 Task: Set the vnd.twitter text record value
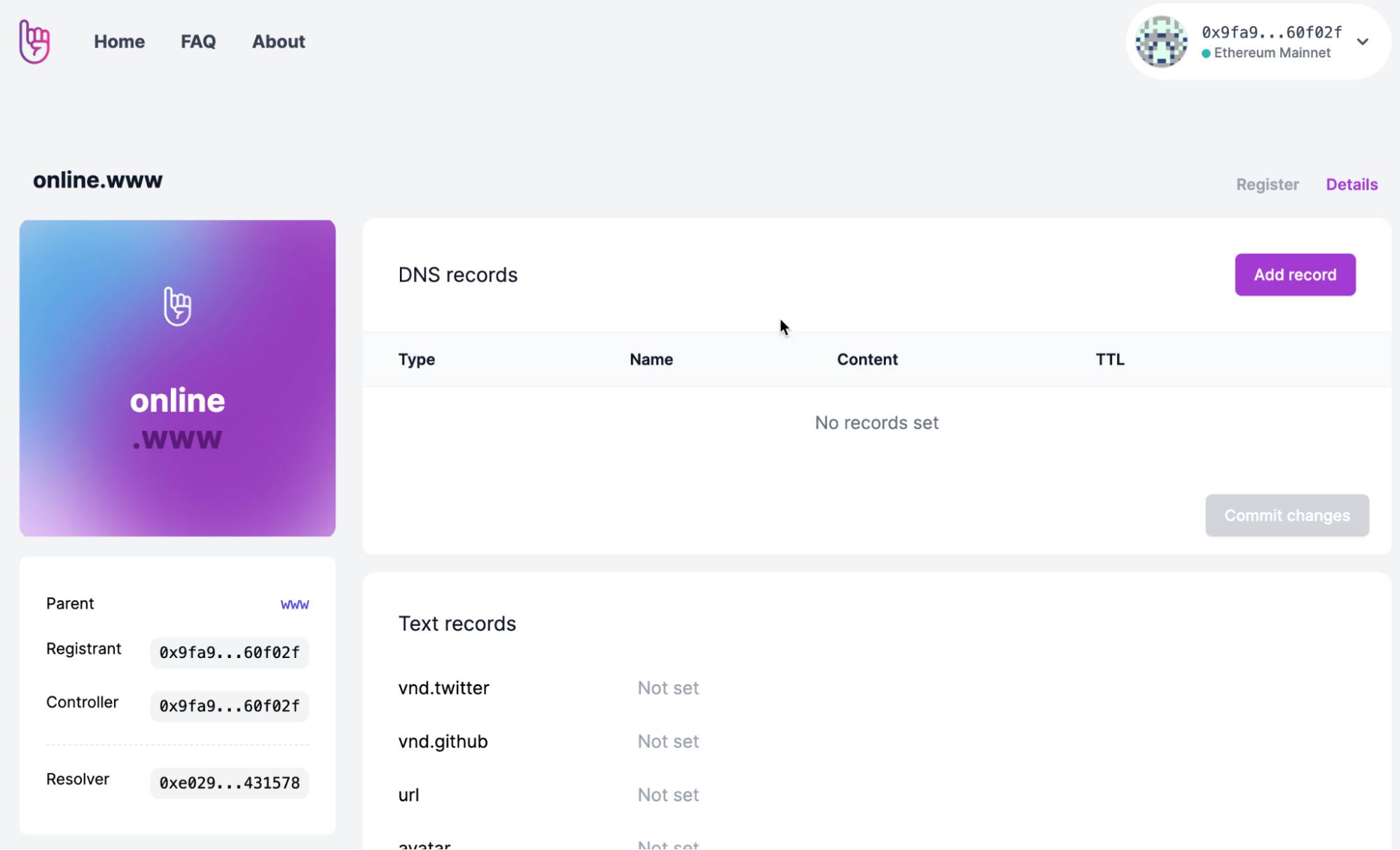click(667, 688)
